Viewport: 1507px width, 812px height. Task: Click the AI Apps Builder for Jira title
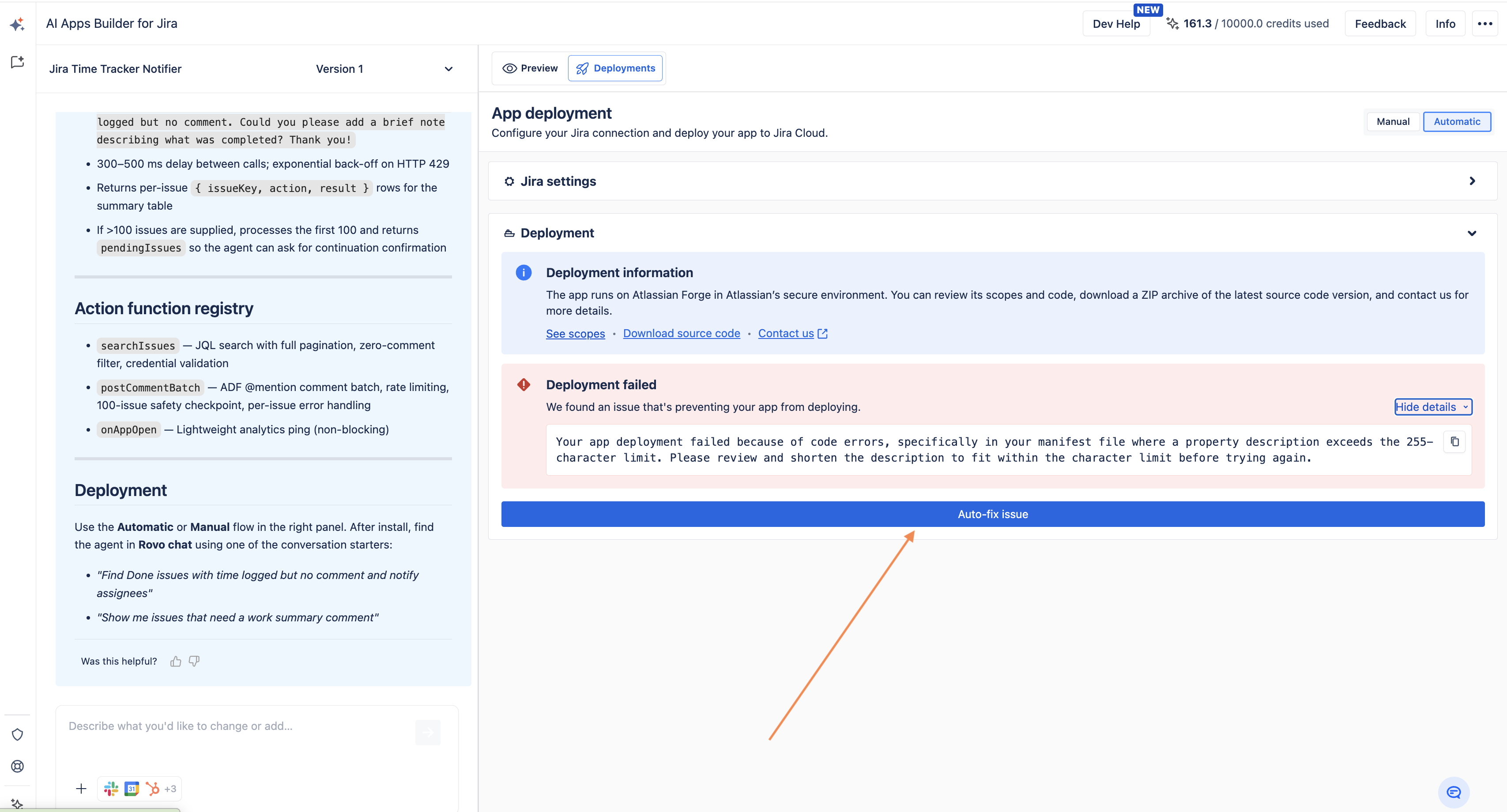(112, 23)
